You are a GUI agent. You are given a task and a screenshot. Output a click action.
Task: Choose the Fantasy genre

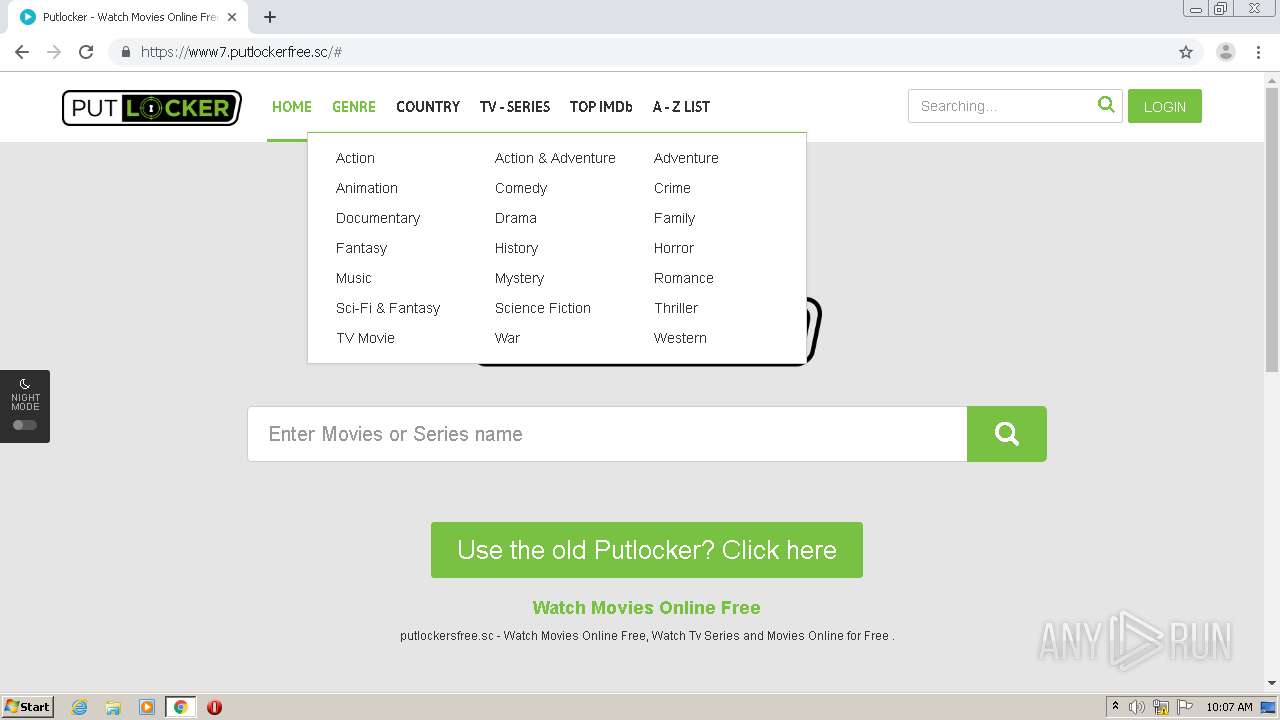(361, 248)
